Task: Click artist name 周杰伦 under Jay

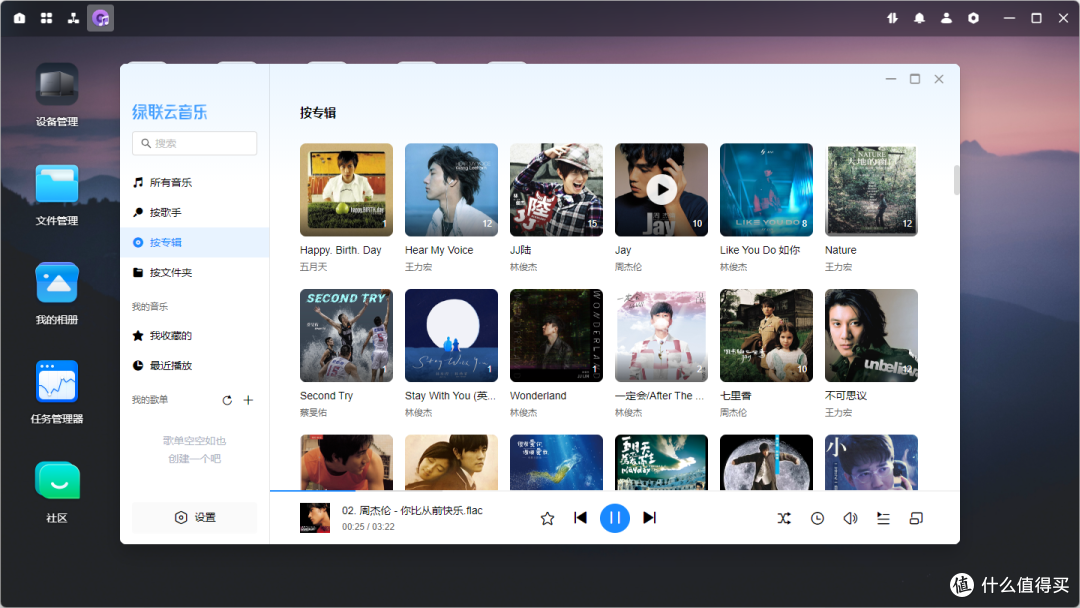Action: [628, 267]
